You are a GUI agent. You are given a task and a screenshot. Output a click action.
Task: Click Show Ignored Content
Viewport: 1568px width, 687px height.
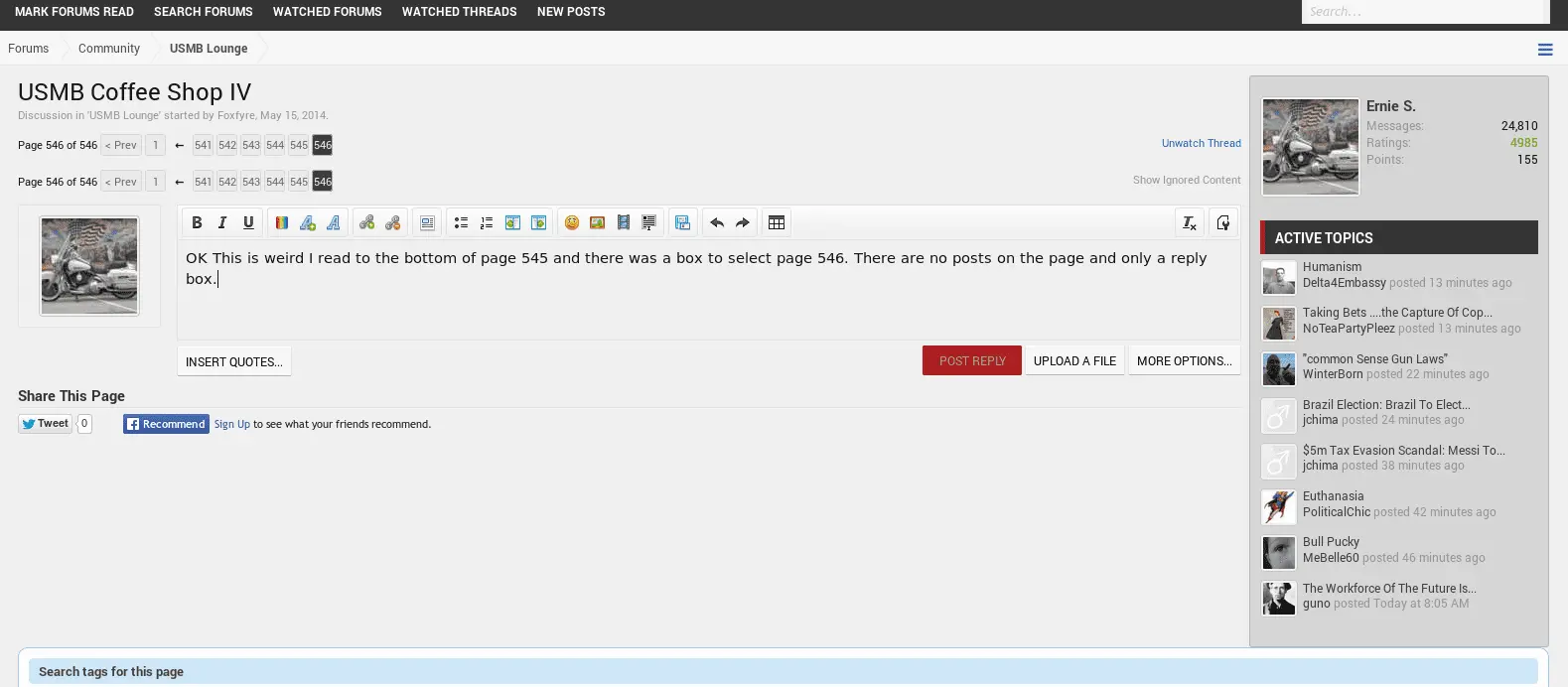coord(1187,180)
